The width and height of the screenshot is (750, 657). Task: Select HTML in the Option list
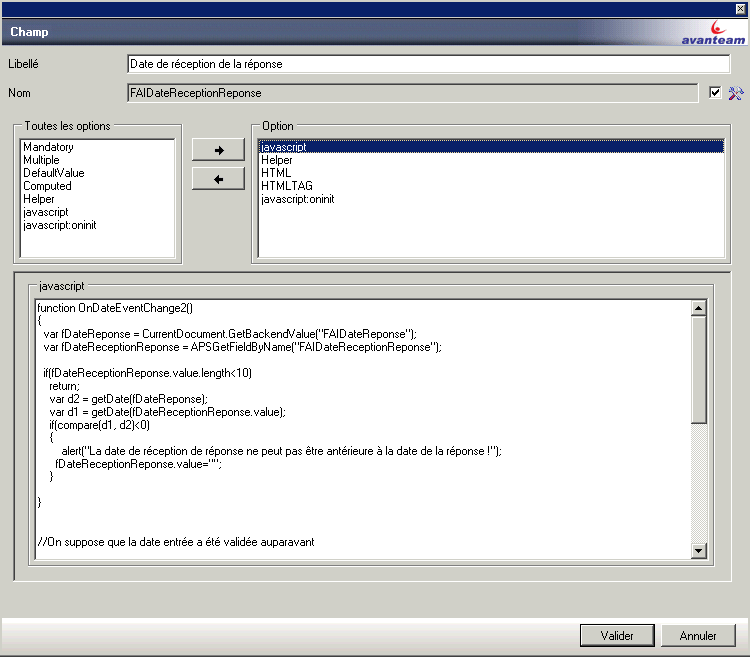click(276, 173)
